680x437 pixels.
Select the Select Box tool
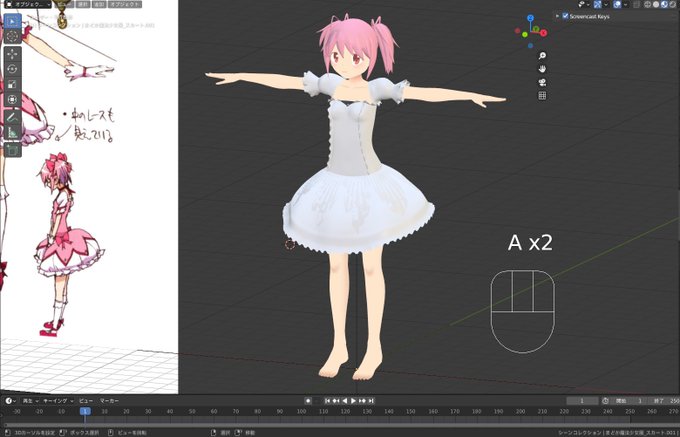click(12, 21)
